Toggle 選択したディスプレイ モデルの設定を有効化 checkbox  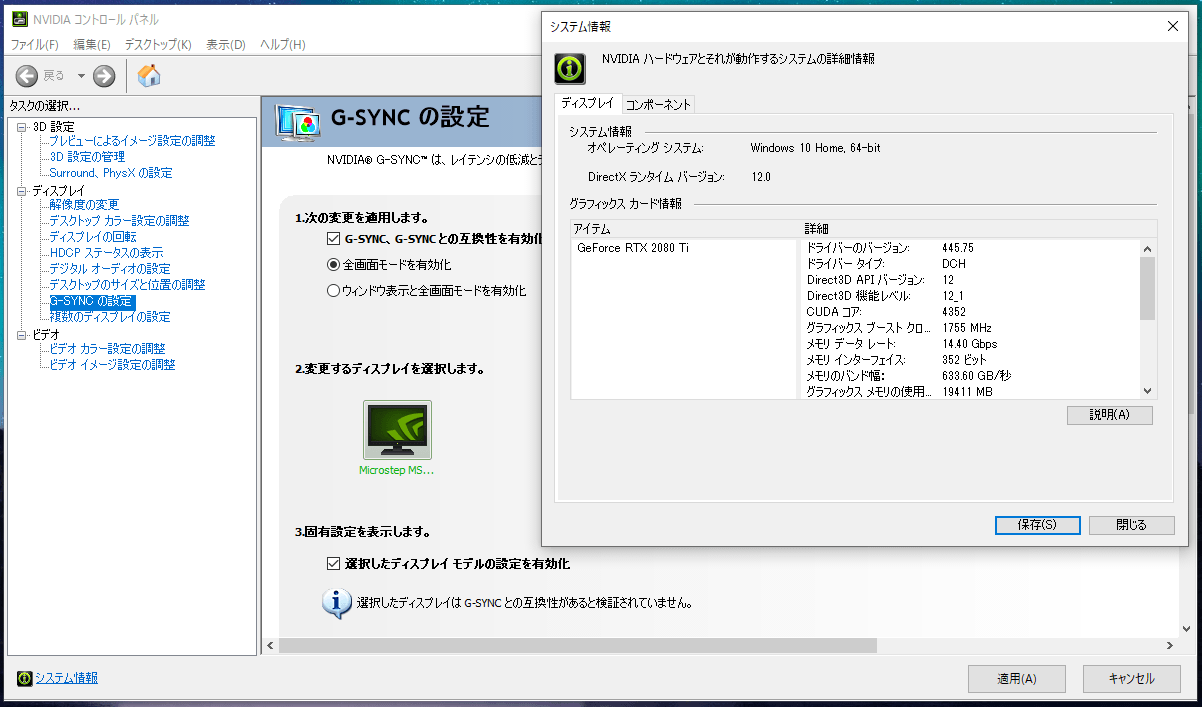click(334, 564)
